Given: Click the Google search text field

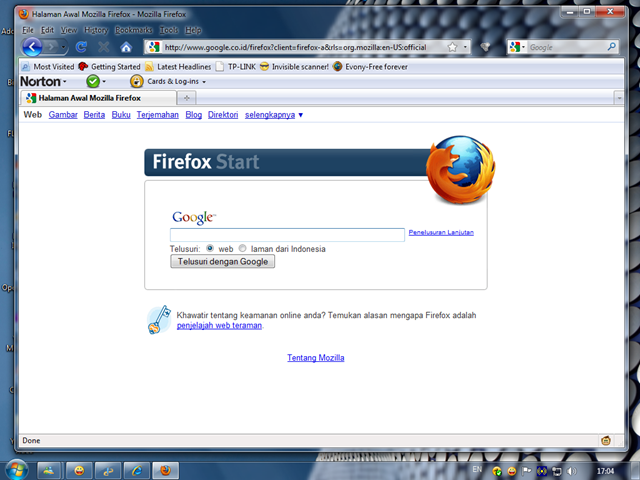Looking at the screenshot, I should click(x=287, y=234).
